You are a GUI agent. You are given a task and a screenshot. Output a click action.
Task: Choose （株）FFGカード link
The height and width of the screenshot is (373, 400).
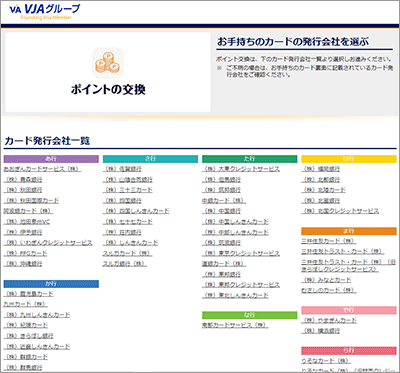26,253
